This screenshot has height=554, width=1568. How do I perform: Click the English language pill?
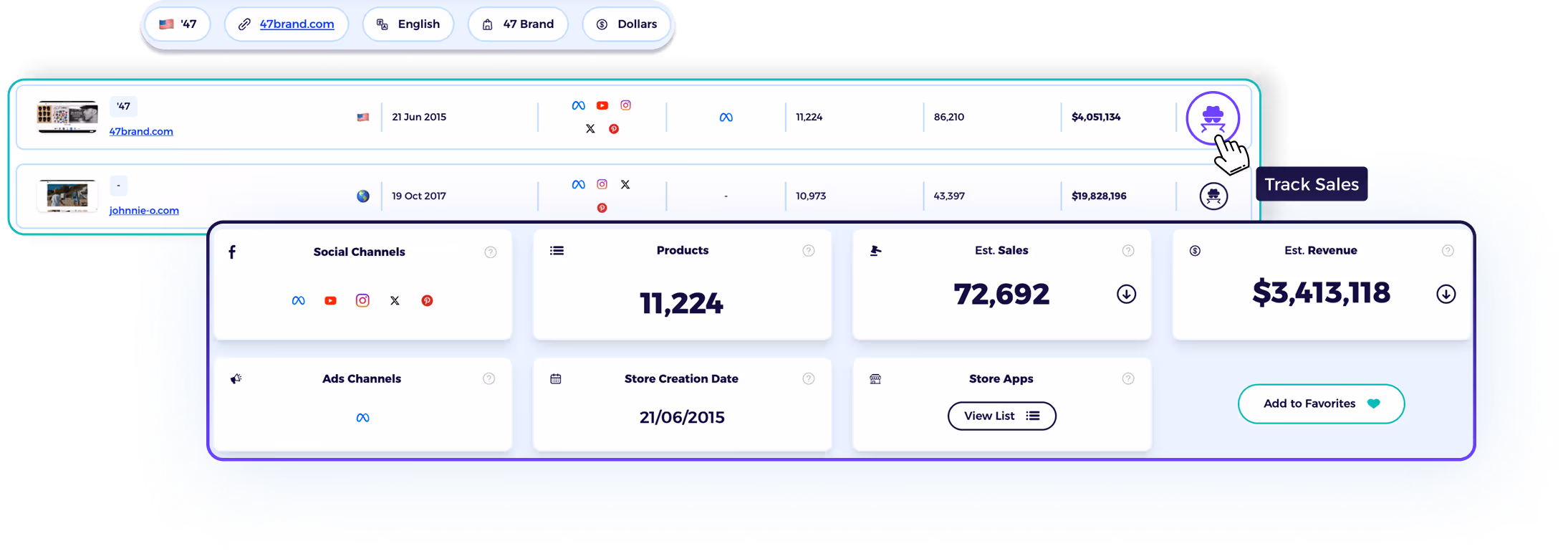click(x=408, y=24)
